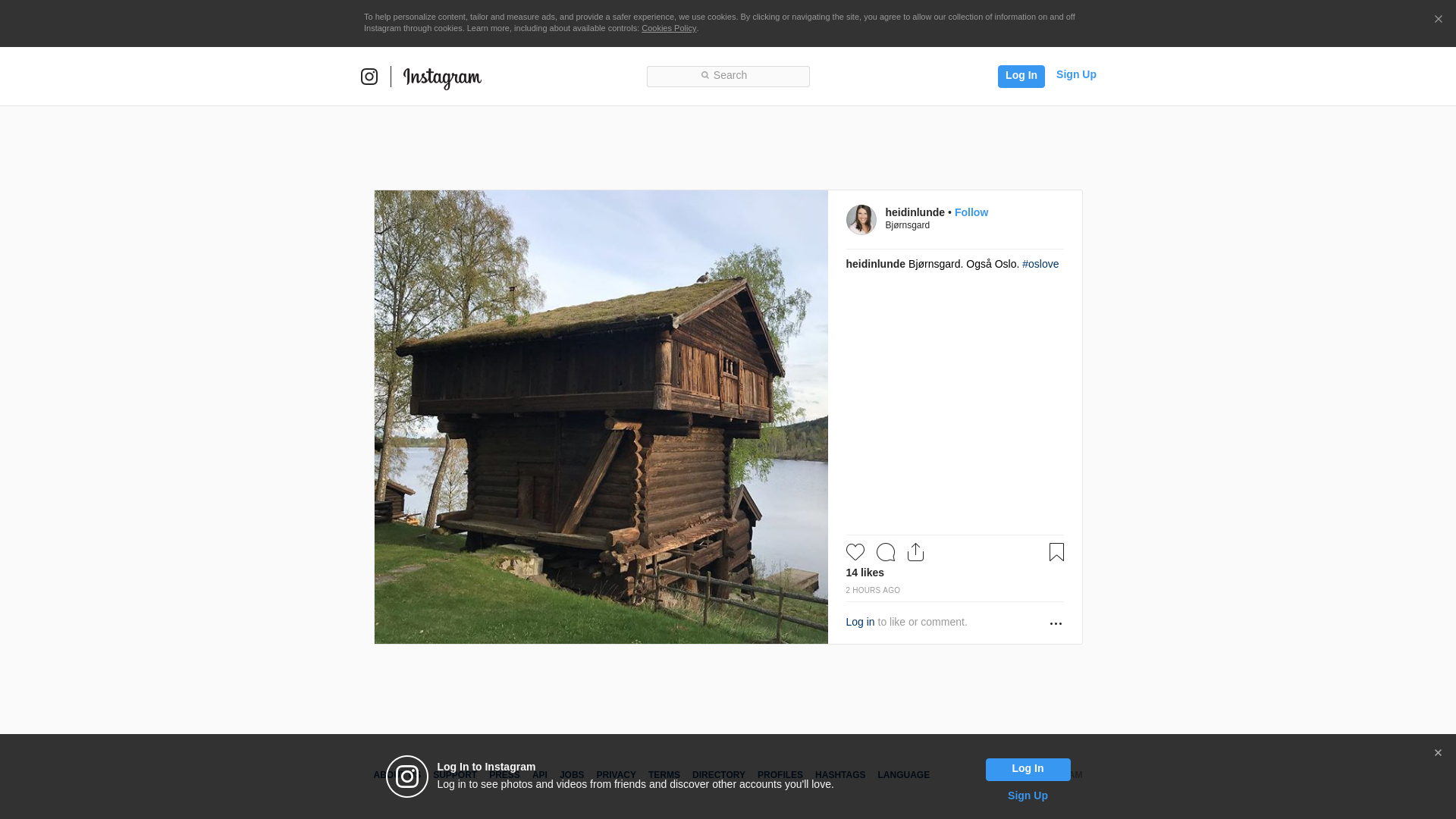
Task: Open the Sign Up link in header
Action: [1076, 74]
